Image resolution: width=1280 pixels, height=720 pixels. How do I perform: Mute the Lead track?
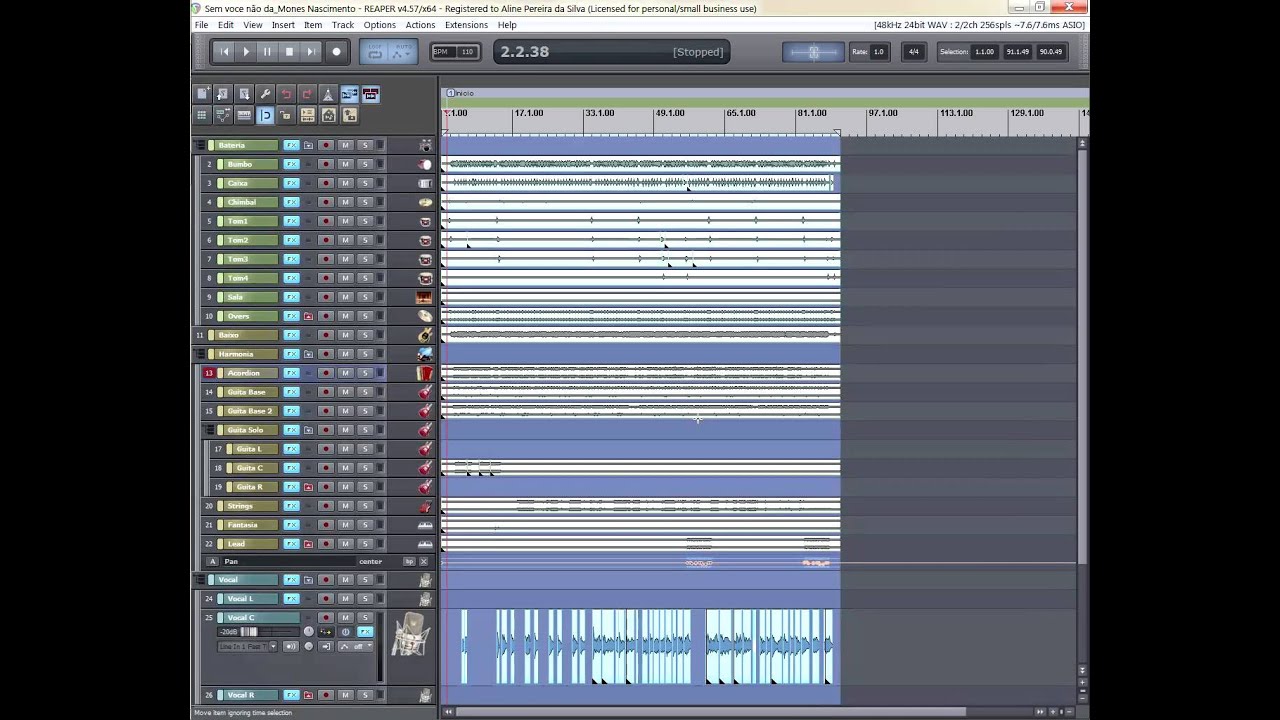345,544
